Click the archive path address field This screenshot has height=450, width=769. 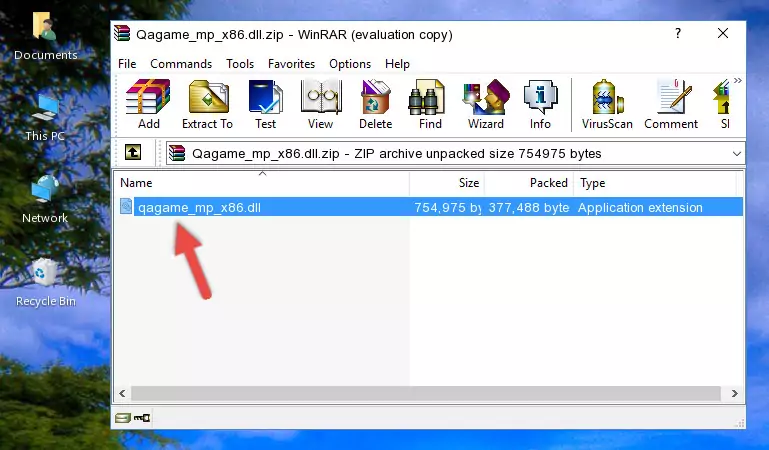(455, 153)
